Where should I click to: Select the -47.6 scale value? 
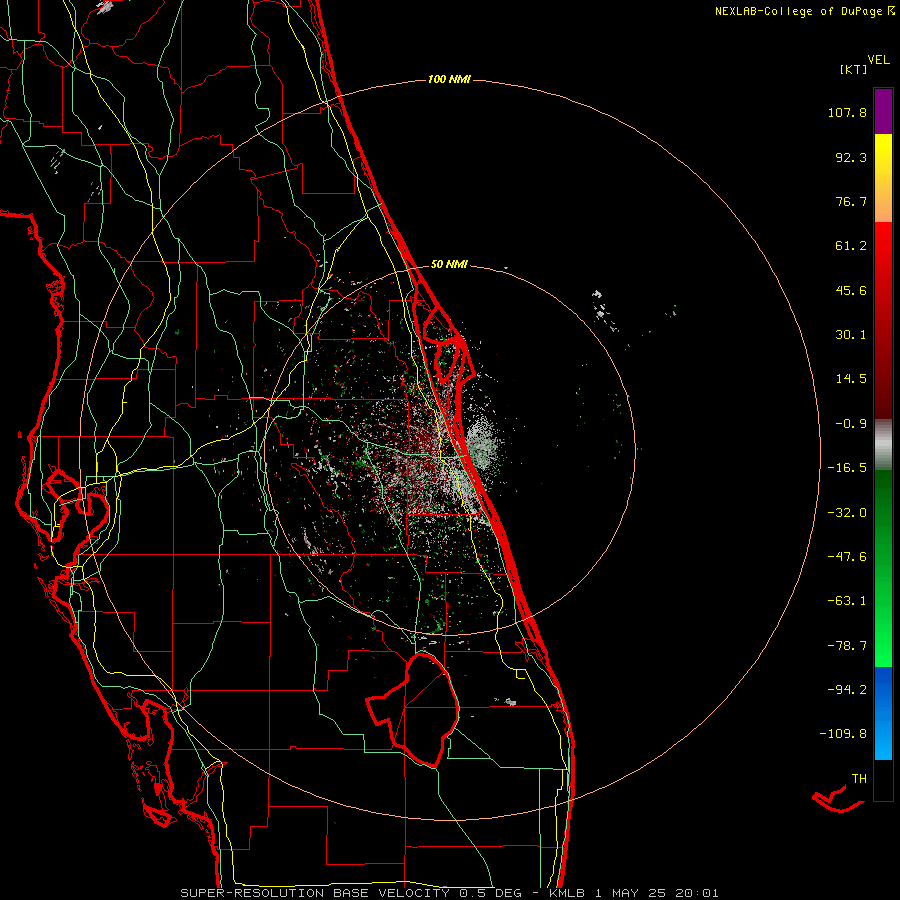[x=847, y=557]
